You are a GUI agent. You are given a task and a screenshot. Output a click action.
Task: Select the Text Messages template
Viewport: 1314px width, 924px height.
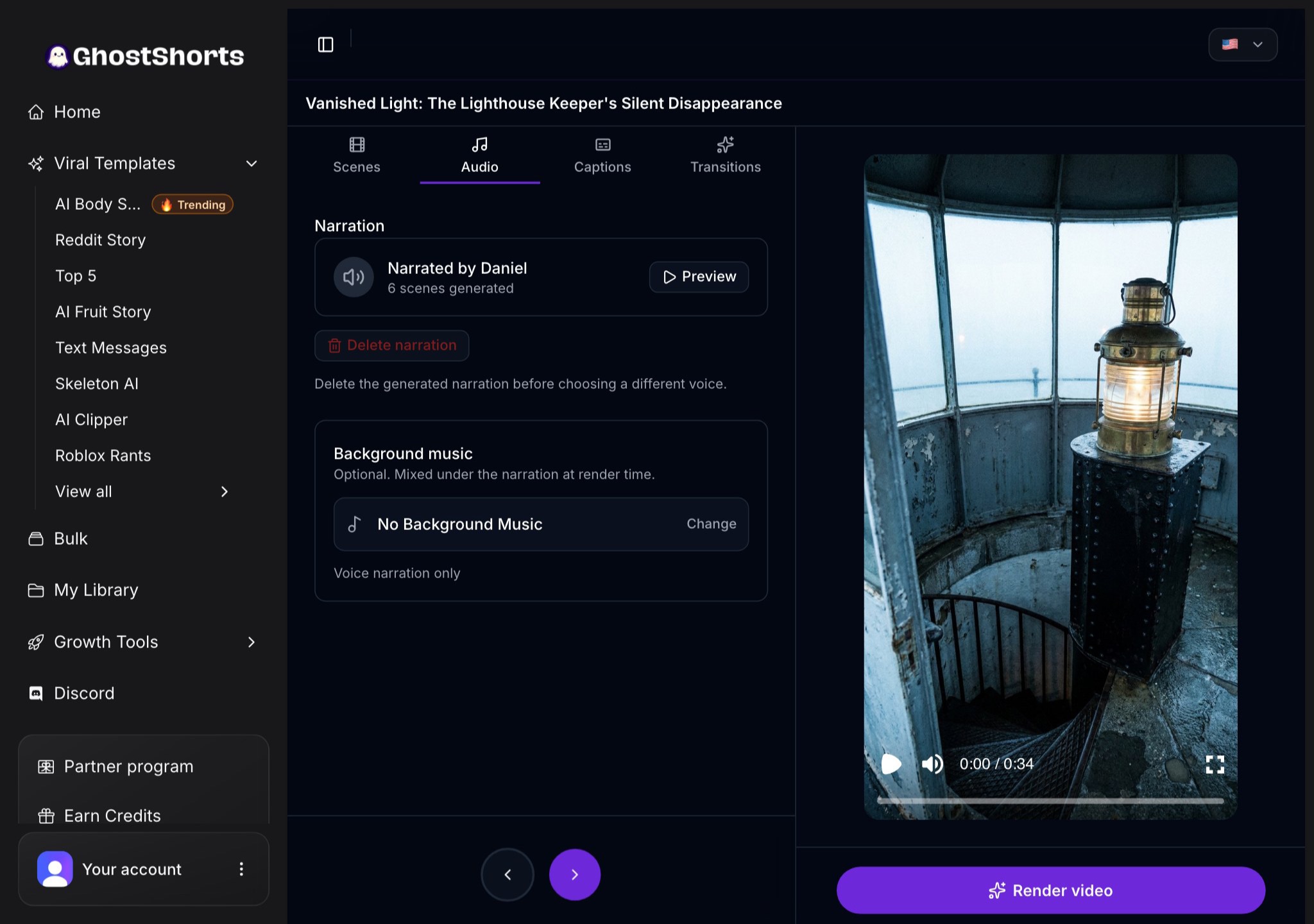[x=111, y=348]
